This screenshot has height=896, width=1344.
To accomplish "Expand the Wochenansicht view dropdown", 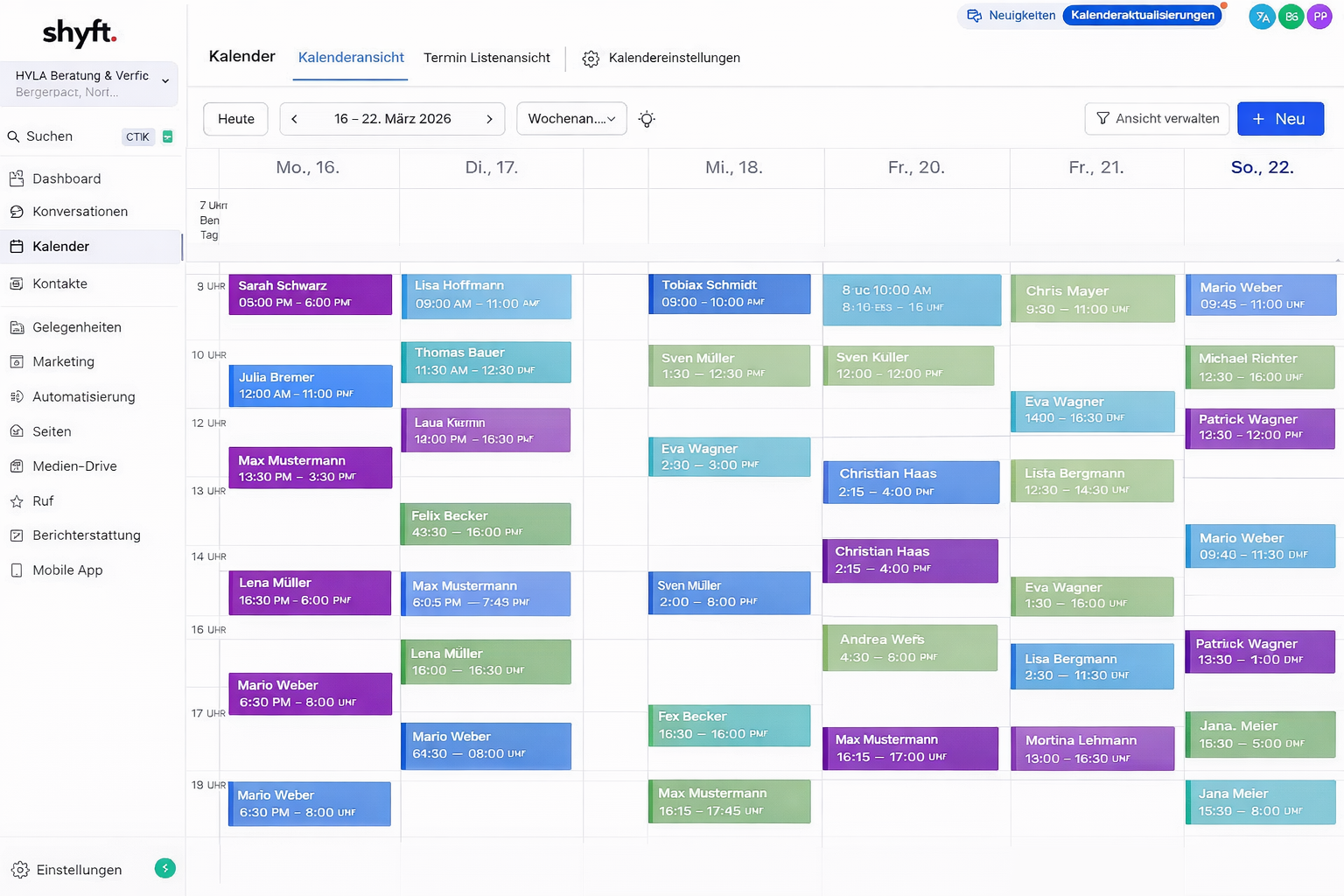I will tap(571, 119).
